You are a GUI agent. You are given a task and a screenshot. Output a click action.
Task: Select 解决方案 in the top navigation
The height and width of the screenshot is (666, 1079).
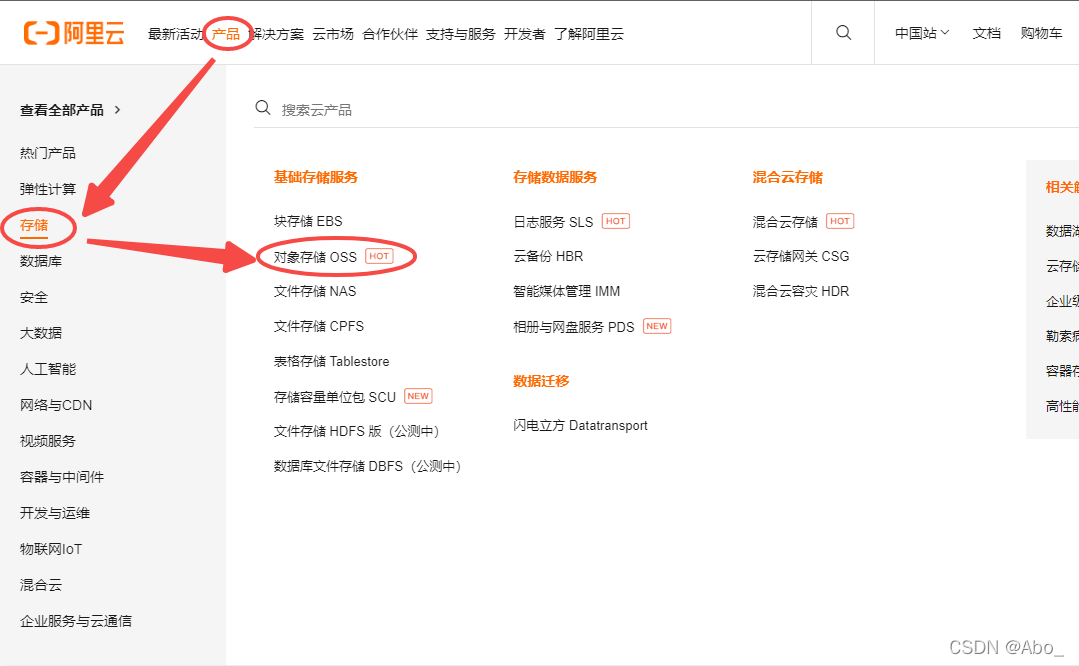[x=278, y=32]
